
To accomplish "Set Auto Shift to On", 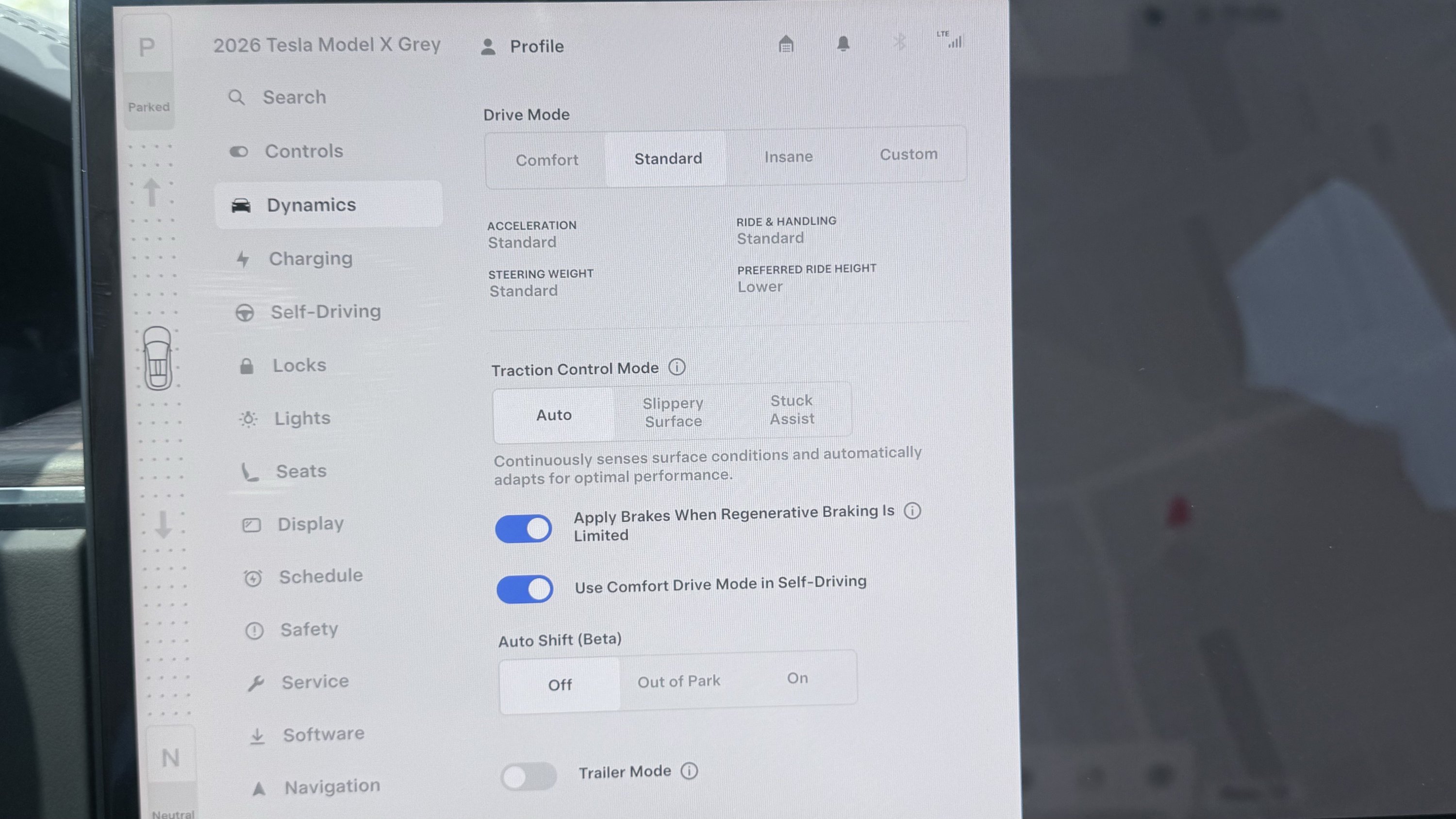I will 797,678.
